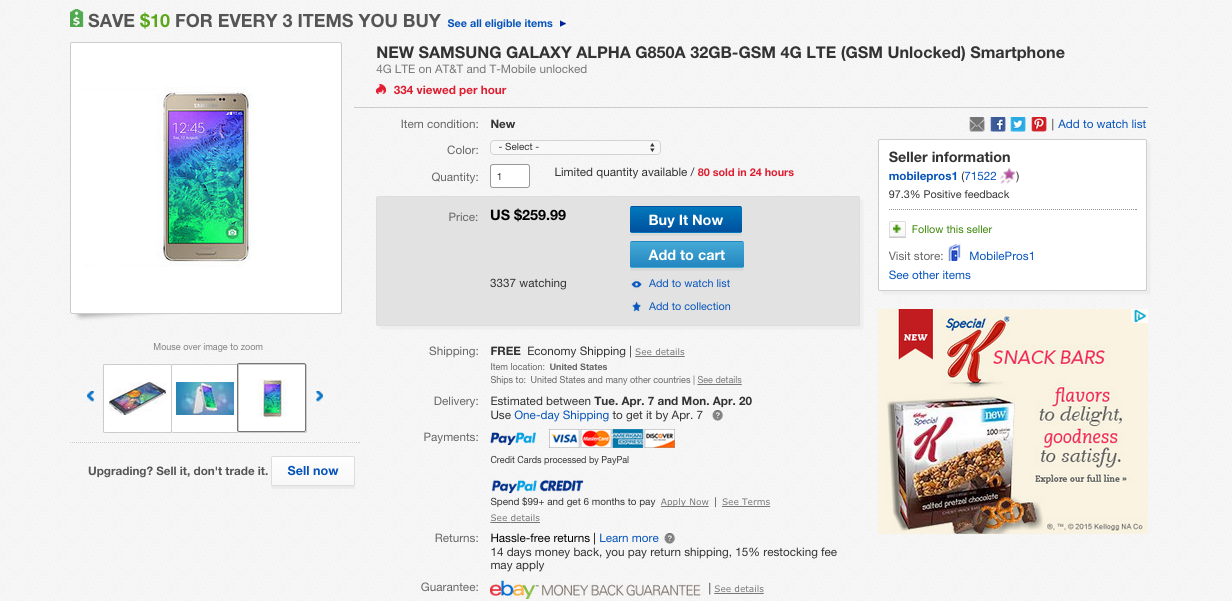This screenshot has height=601, width=1232.
Task: Click the Sell now button
Action: coord(313,471)
